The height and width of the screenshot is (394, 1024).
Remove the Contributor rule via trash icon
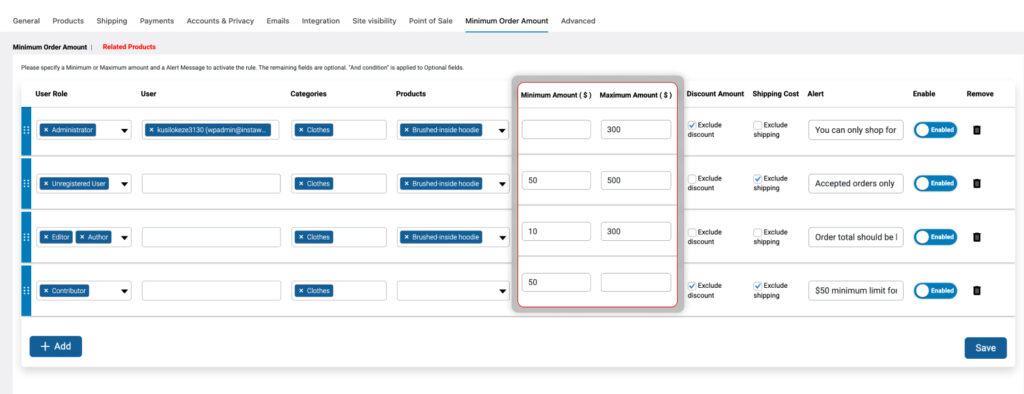pyautogui.click(x=977, y=291)
